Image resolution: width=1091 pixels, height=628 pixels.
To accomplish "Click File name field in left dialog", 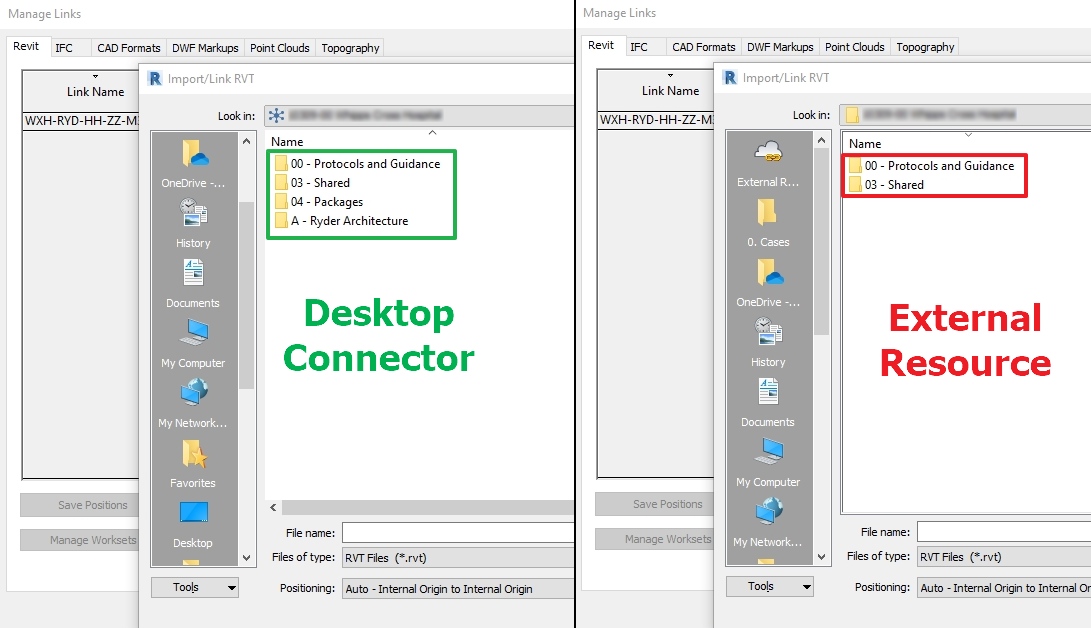I will pyautogui.click(x=458, y=533).
